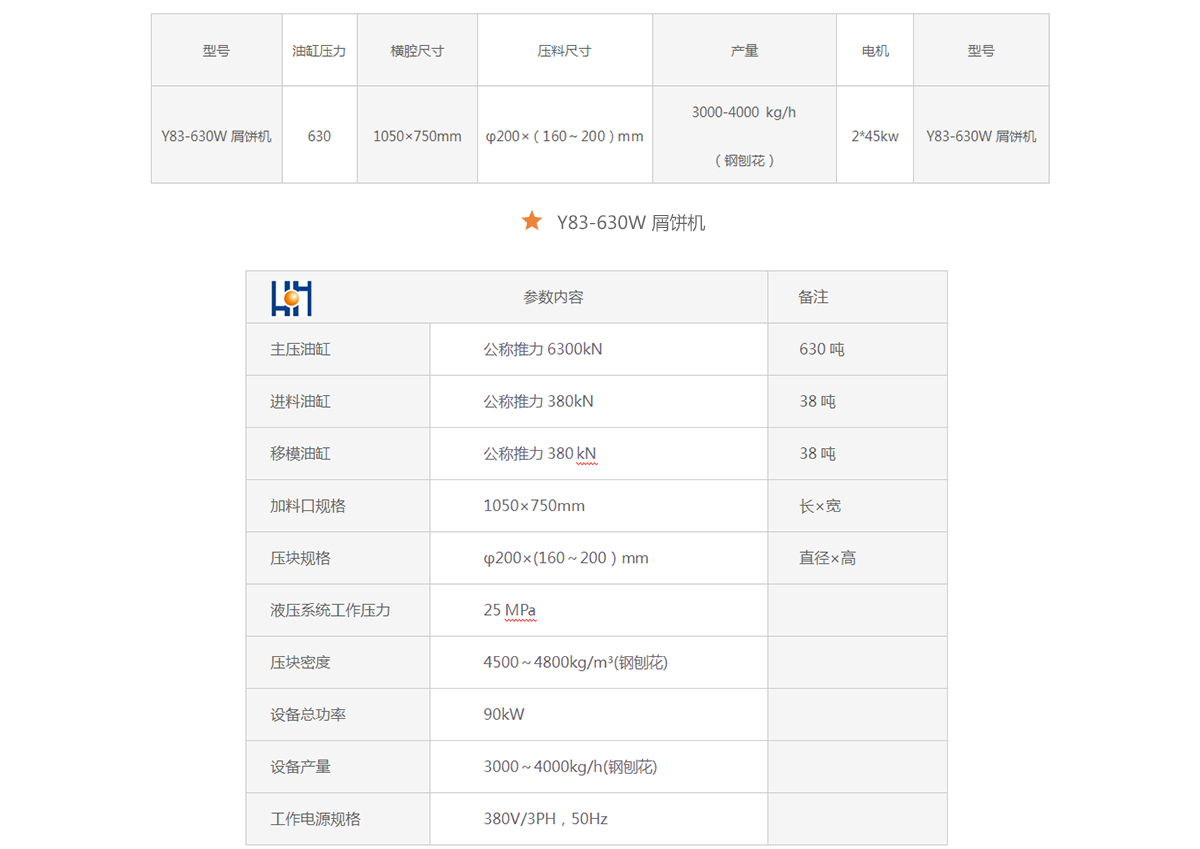Select the 模腔尺寸 column header

click(x=417, y=51)
